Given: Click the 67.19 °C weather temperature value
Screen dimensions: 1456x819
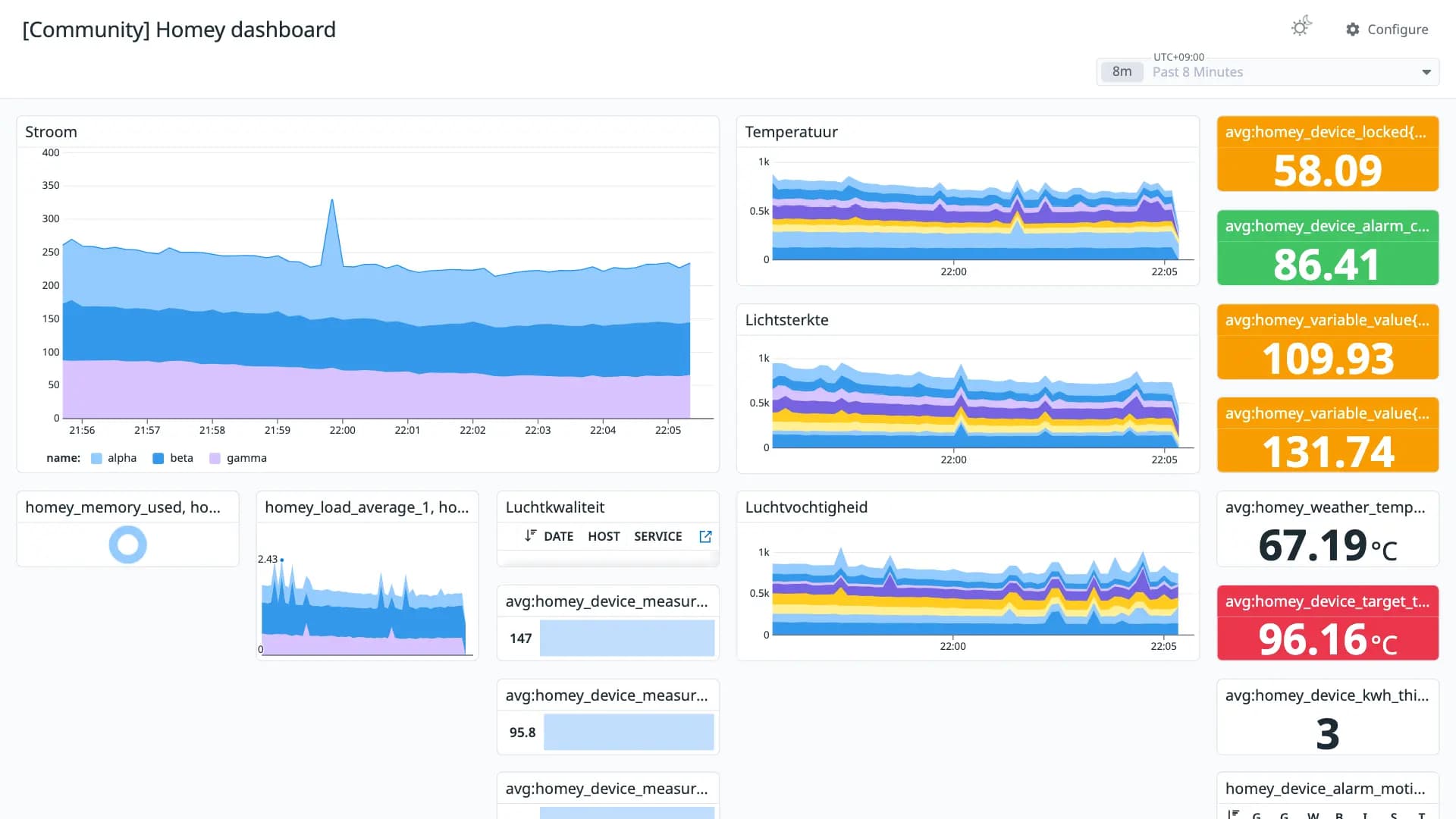Looking at the screenshot, I should coord(1328,545).
